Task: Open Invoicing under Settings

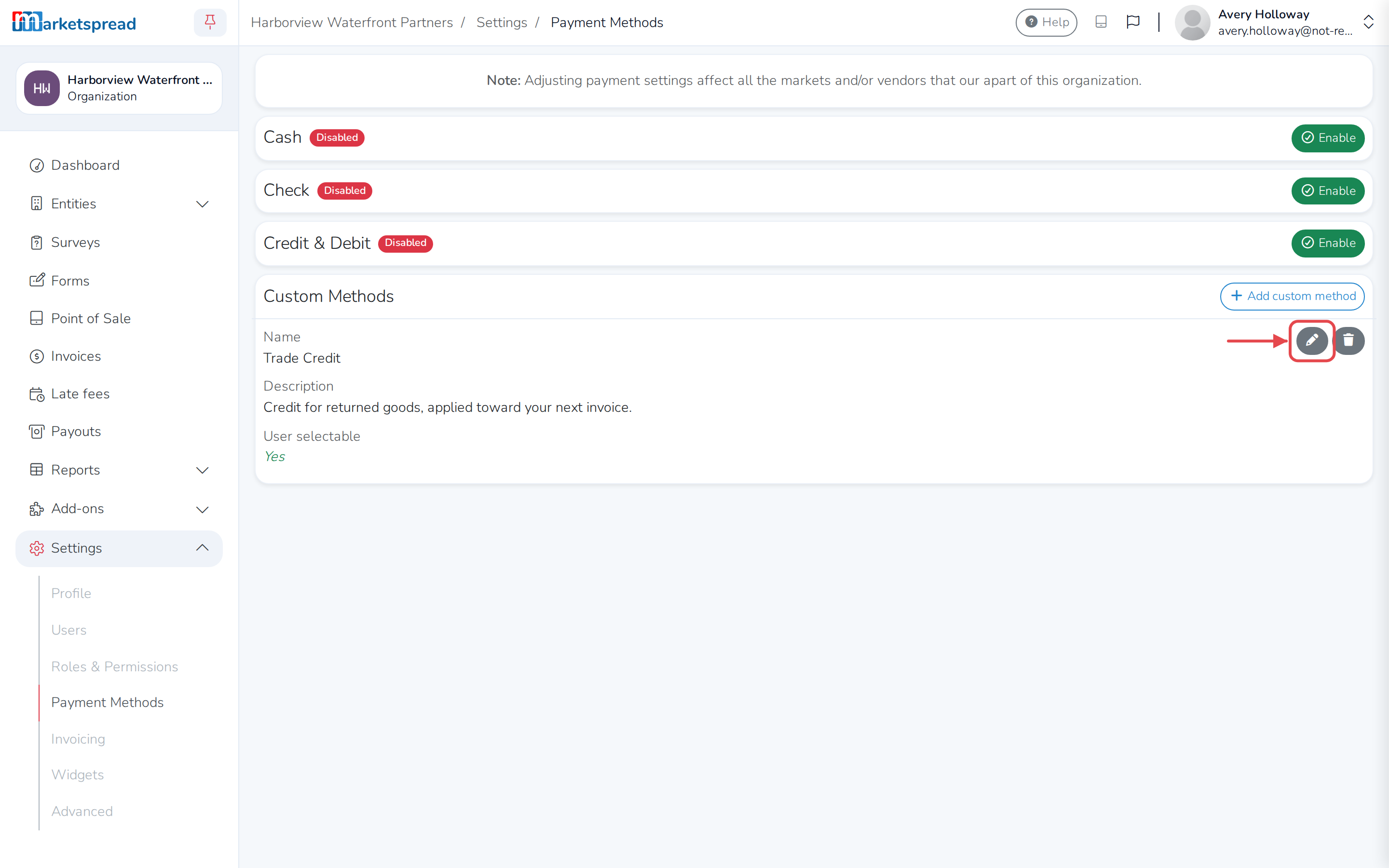Action: point(78,739)
